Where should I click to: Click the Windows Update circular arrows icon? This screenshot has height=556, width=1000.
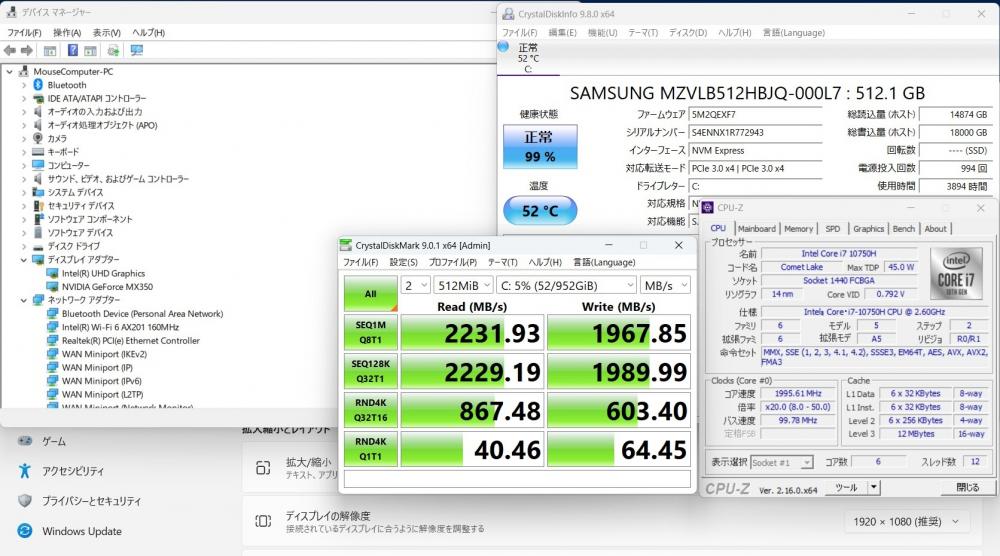click(x=24, y=530)
